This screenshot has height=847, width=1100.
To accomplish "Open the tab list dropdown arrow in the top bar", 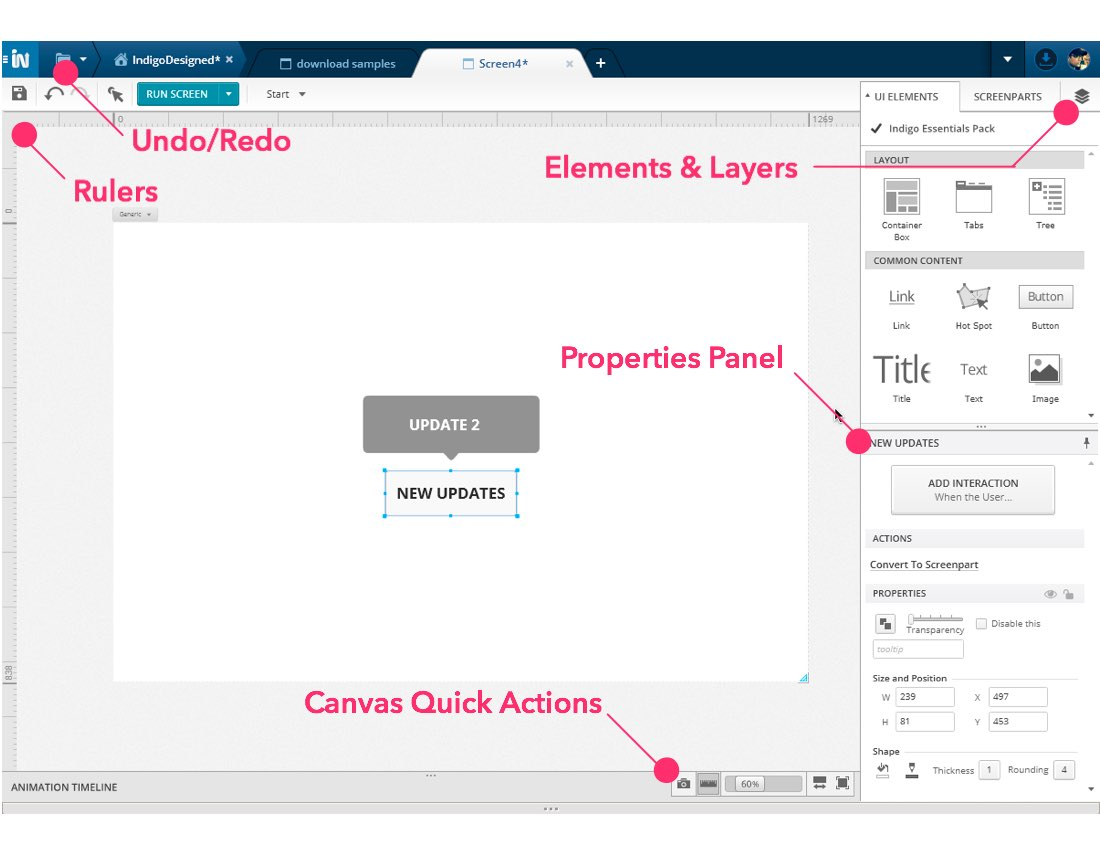I will [x=1007, y=60].
